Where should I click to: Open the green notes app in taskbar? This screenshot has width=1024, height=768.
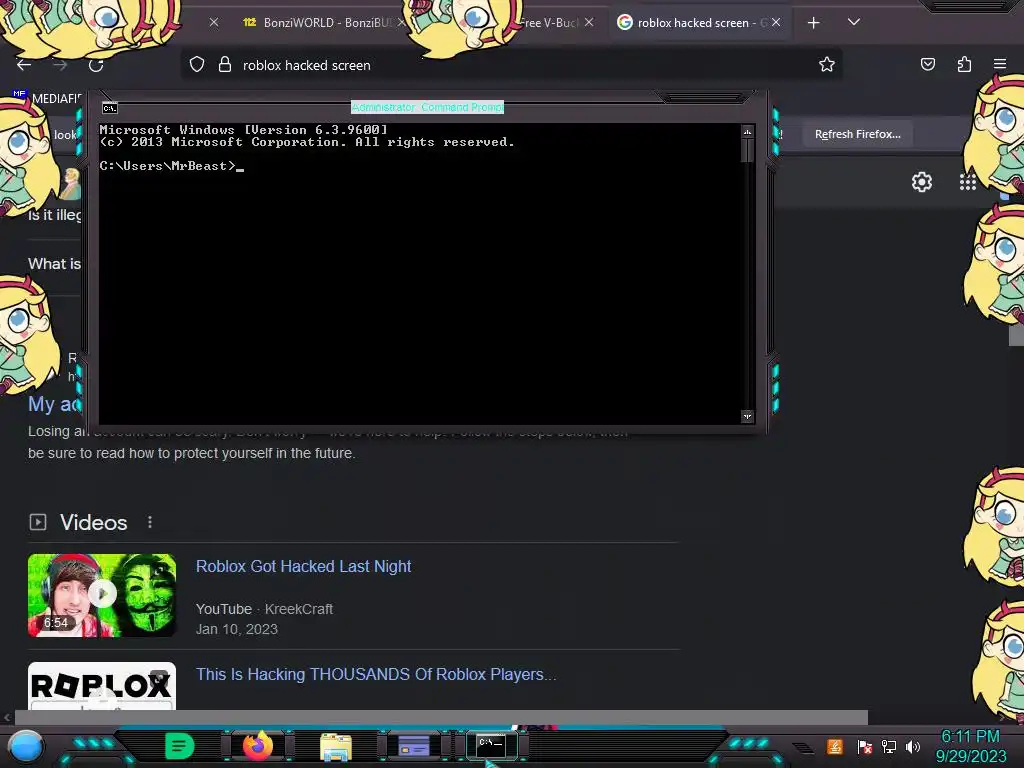pyautogui.click(x=179, y=746)
